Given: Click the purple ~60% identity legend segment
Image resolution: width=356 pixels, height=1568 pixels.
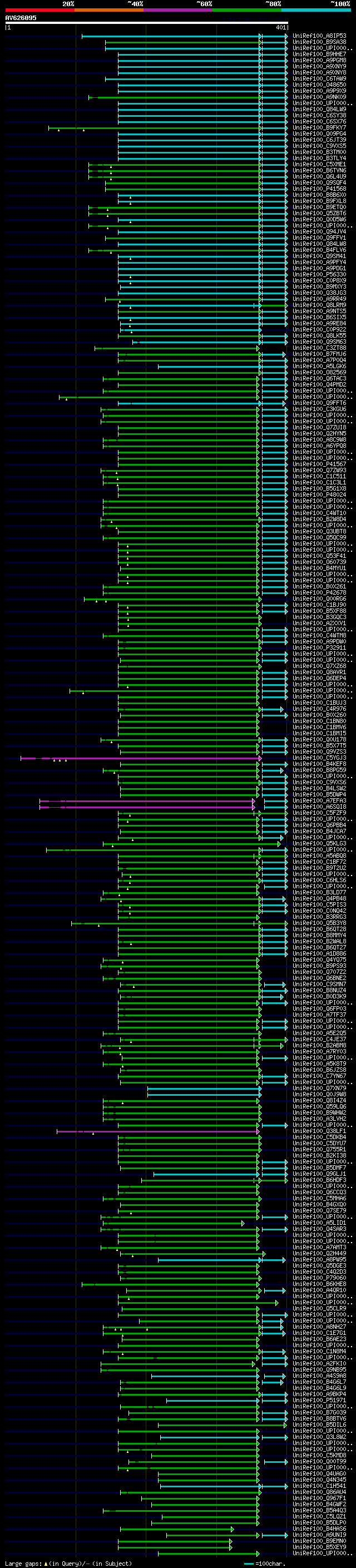Looking at the screenshot, I should pos(179,10).
